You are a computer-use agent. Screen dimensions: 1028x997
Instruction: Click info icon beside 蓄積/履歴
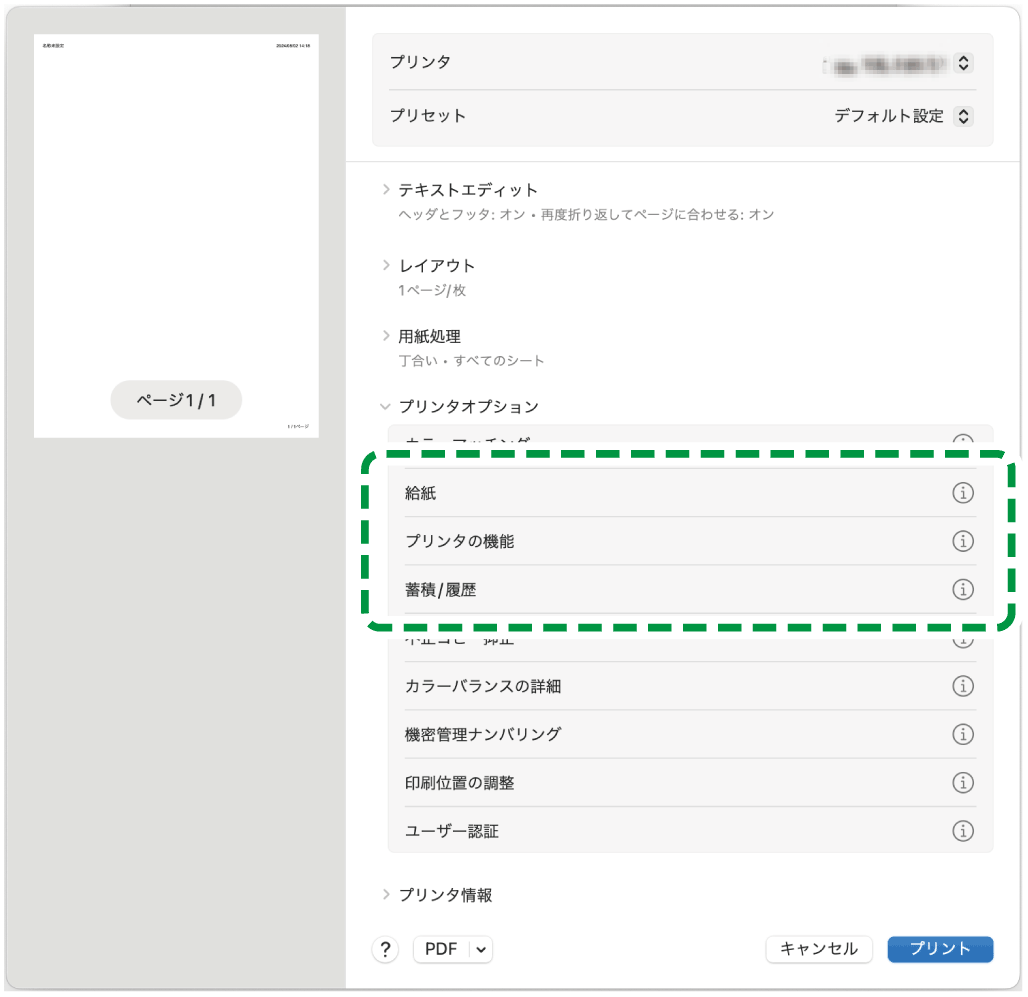962,590
